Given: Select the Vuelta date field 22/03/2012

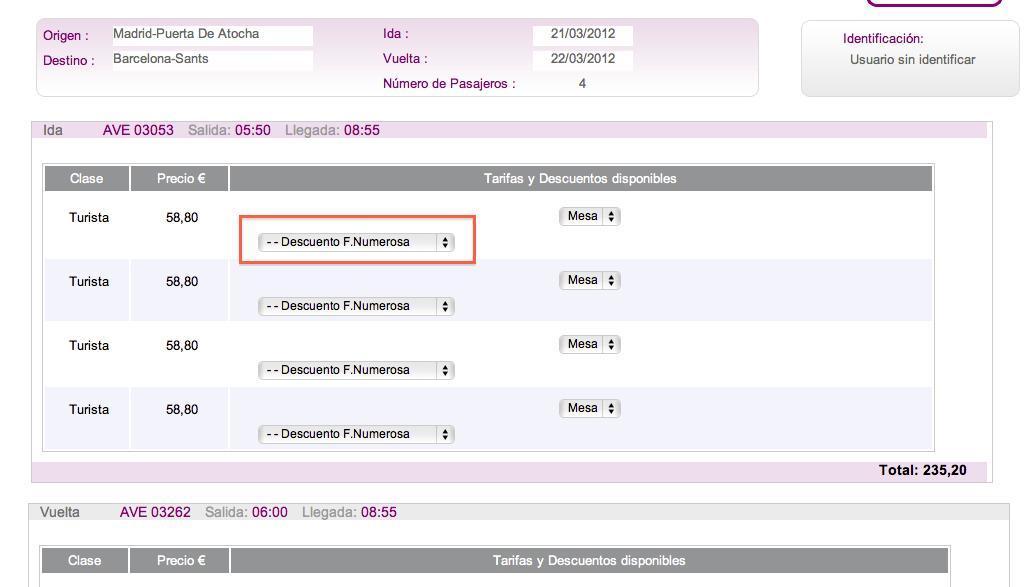Looking at the screenshot, I should pyautogui.click(x=583, y=59).
